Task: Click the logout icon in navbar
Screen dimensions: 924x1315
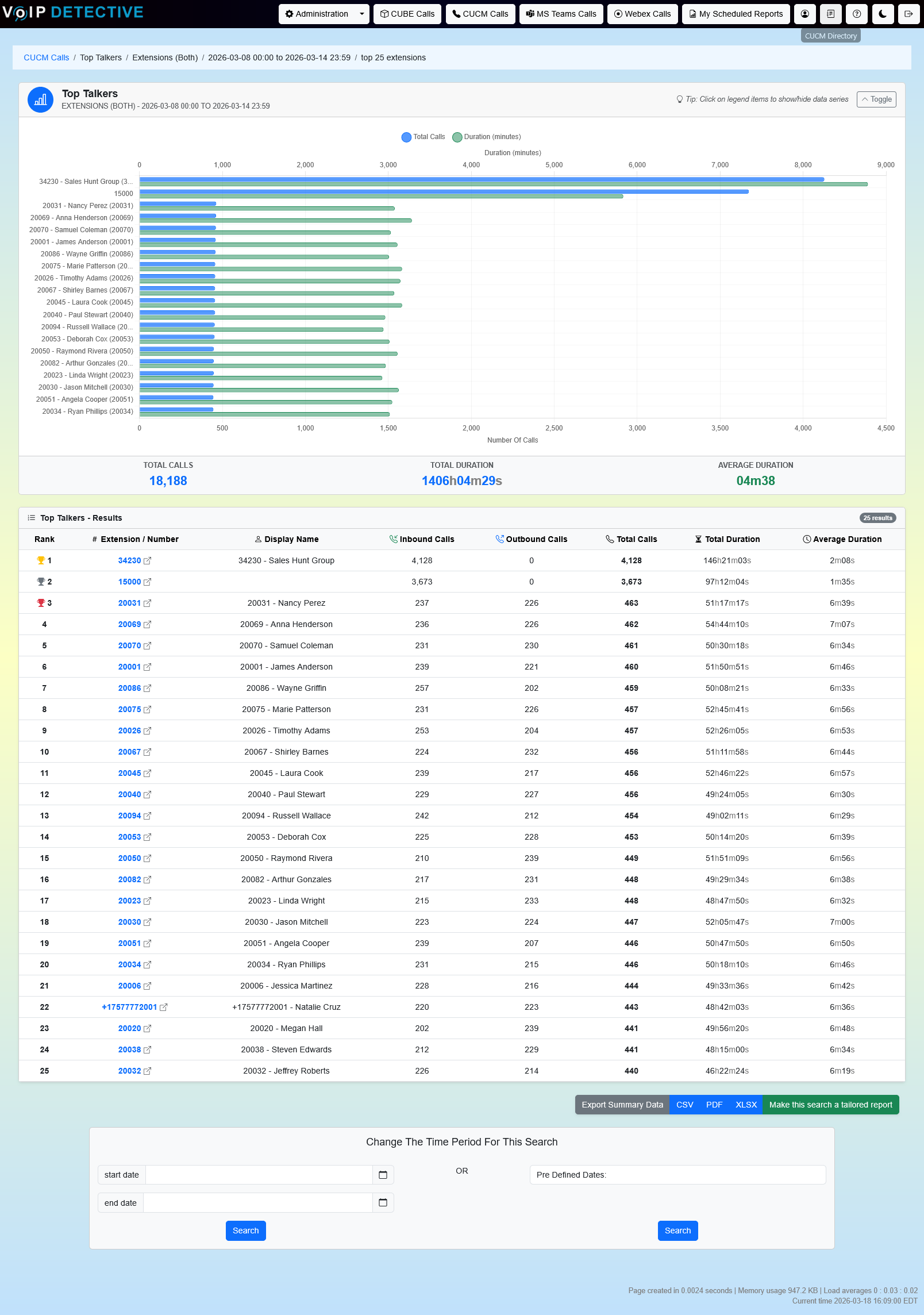Action: click(x=908, y=14)
